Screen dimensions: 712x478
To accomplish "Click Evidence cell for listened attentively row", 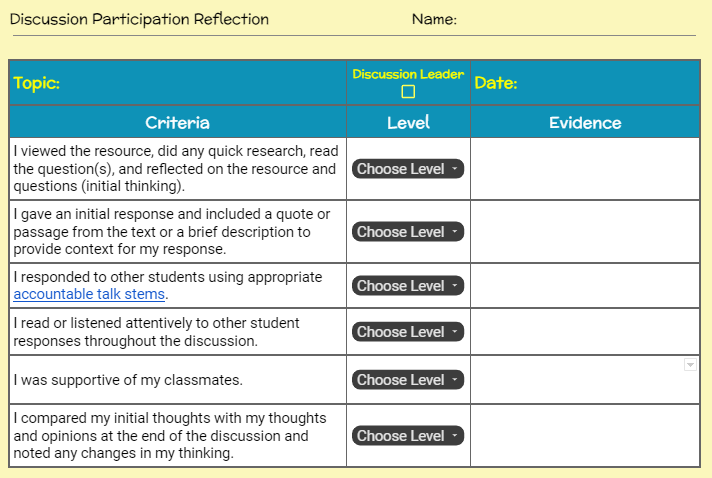I will [x=585, y=332].
